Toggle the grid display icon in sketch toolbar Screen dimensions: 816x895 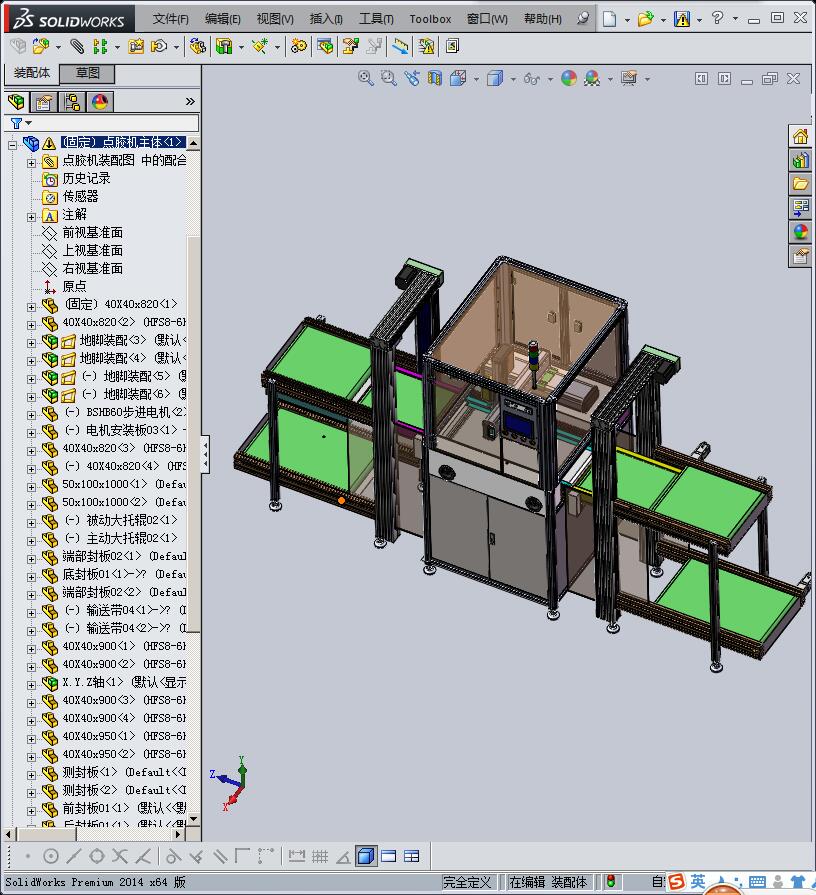pyautogui.click(x=320, y=856)
